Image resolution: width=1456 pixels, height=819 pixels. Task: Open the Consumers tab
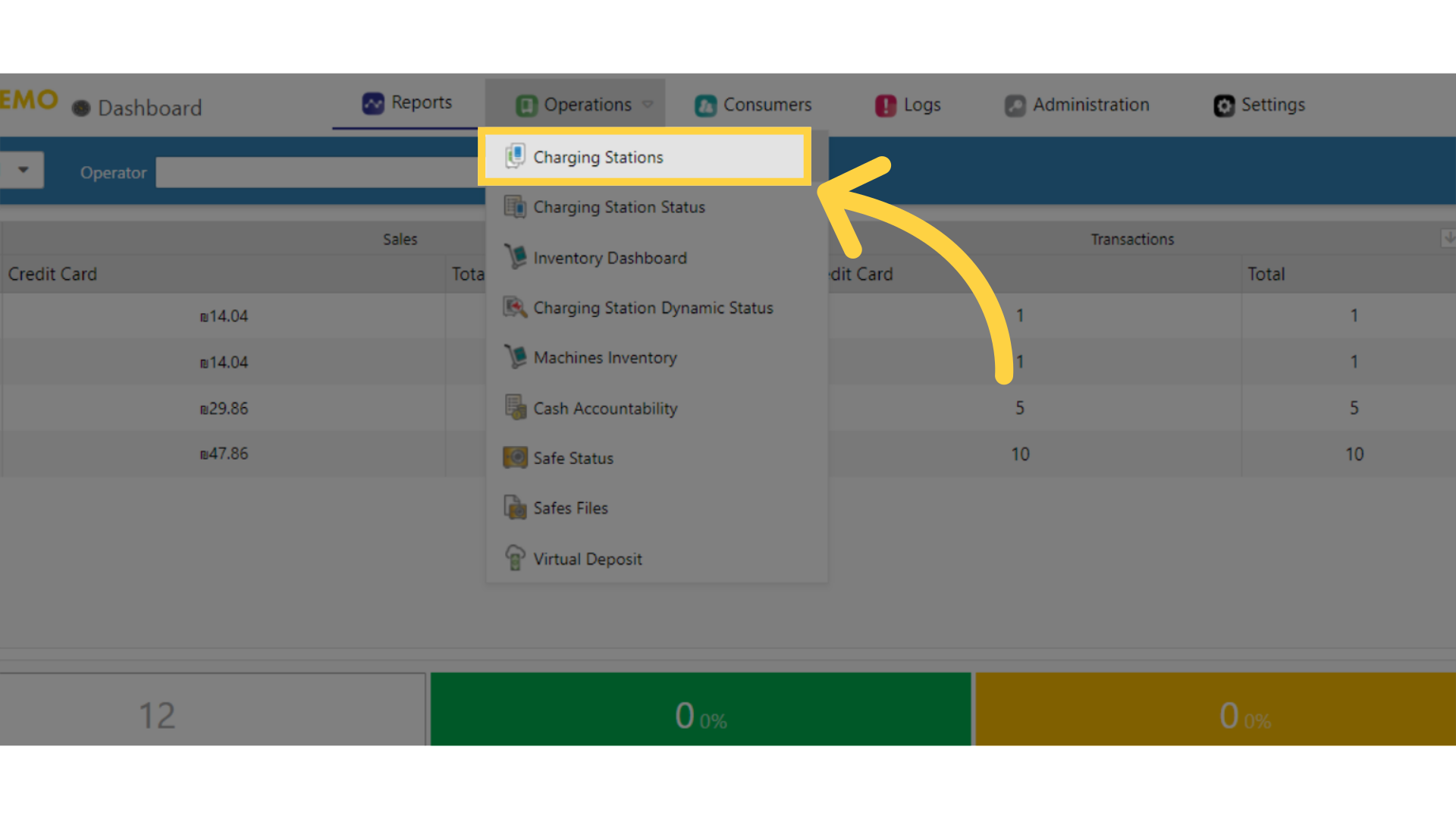pyautogui.click(x=753, y=105)
